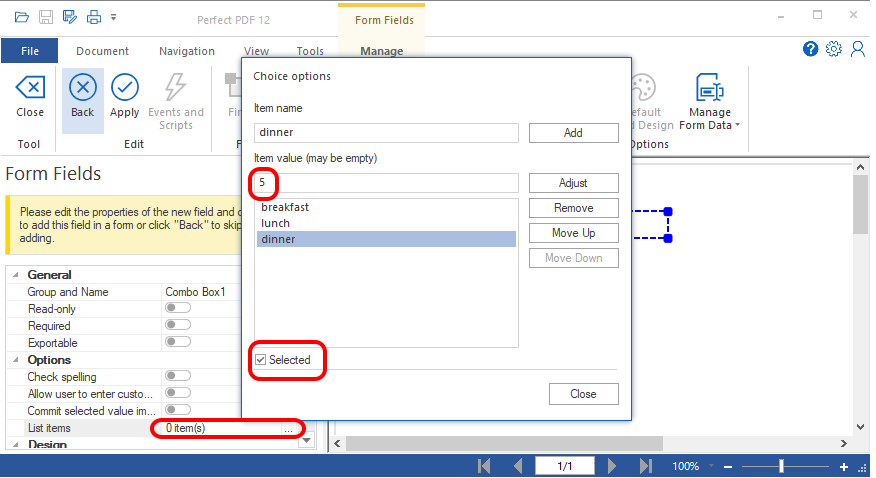The image size is (876, 478).
Task: Toggle the Read-only switch
Action: (177, 309)
